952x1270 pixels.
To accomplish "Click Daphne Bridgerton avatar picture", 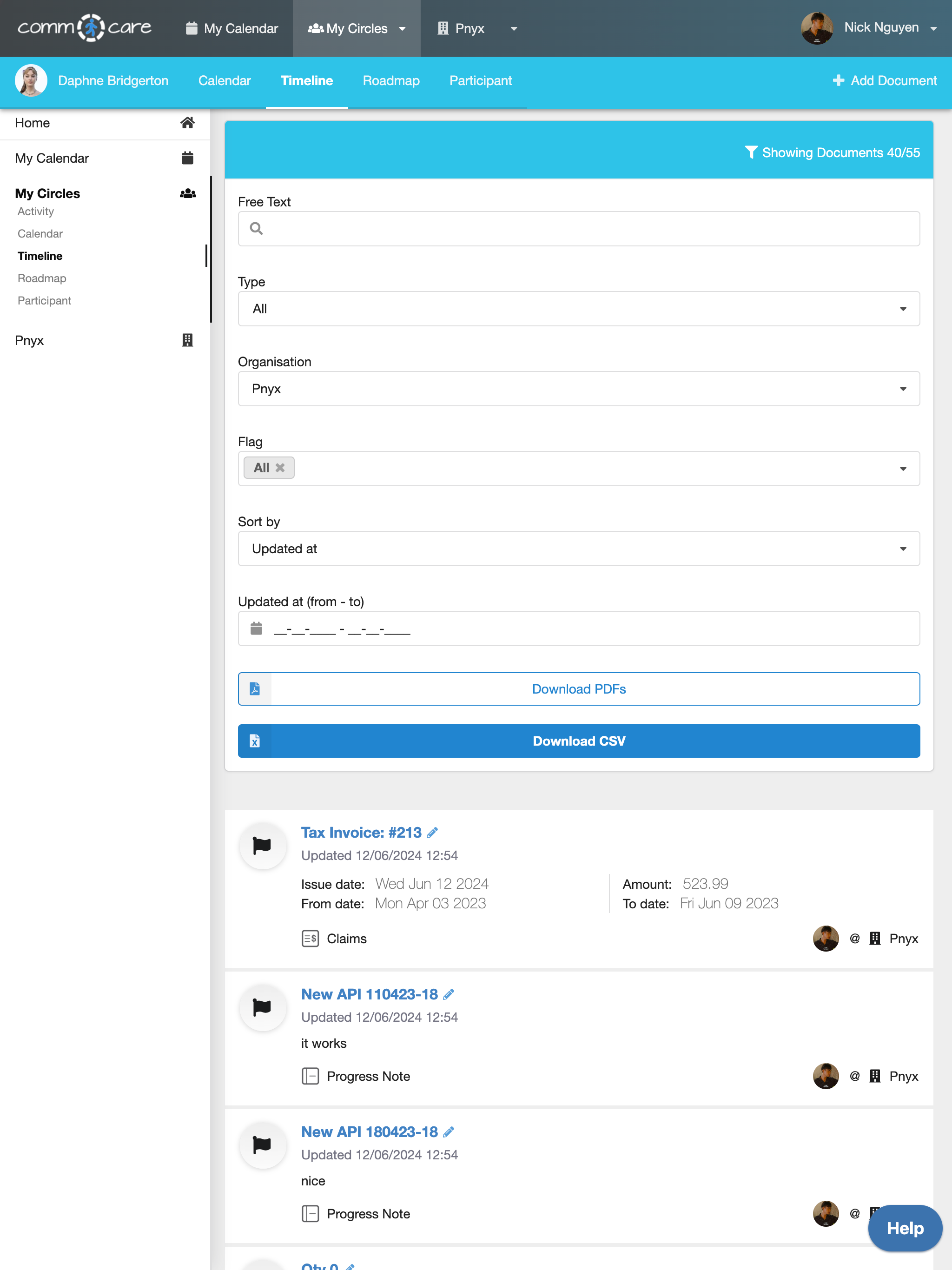I will click(x=31, y=80).
